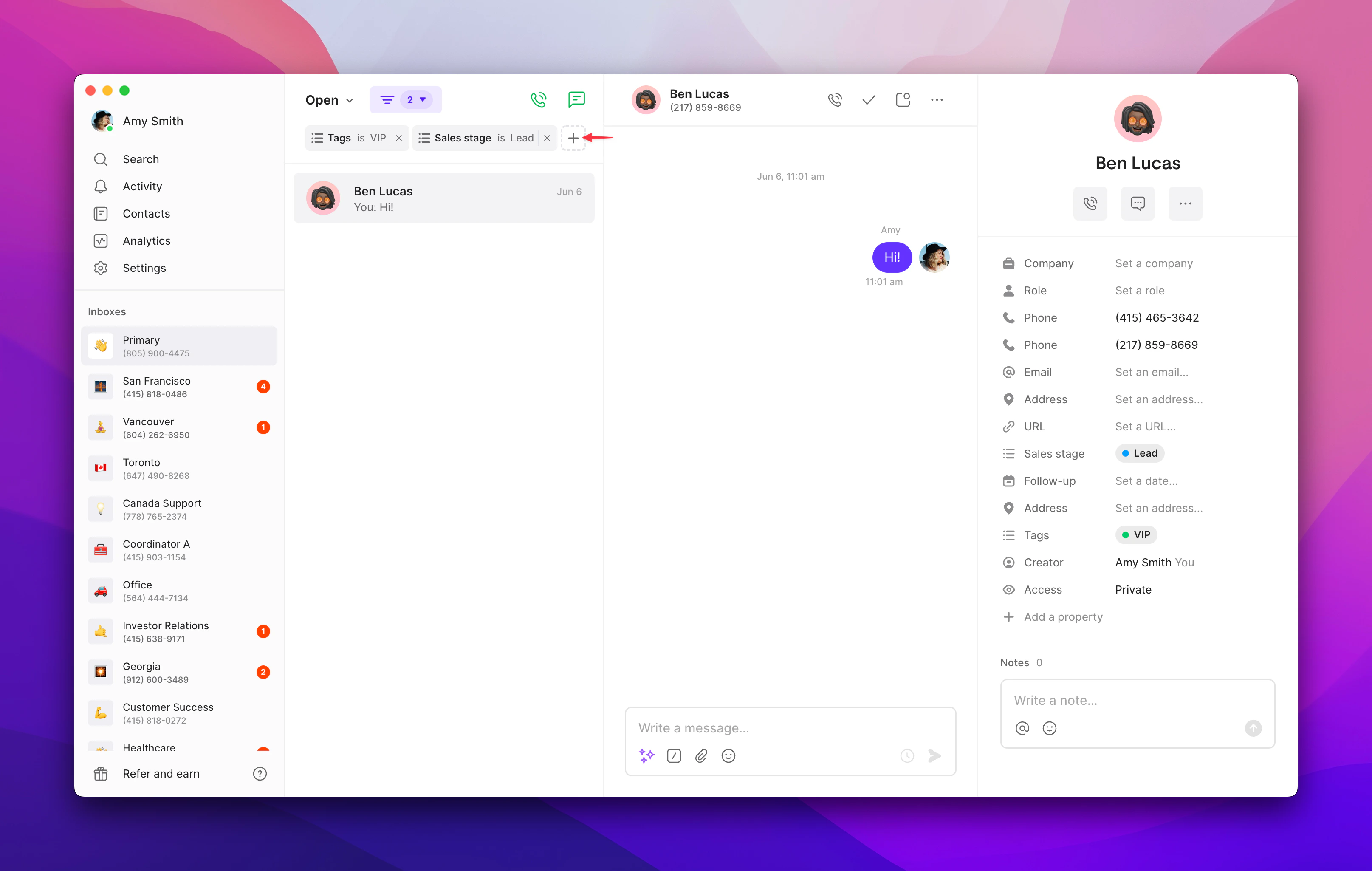This screenshot has height=871, width=1372.
Task: Click Add a property on Ben's profile
Action: pos(1063,616)
